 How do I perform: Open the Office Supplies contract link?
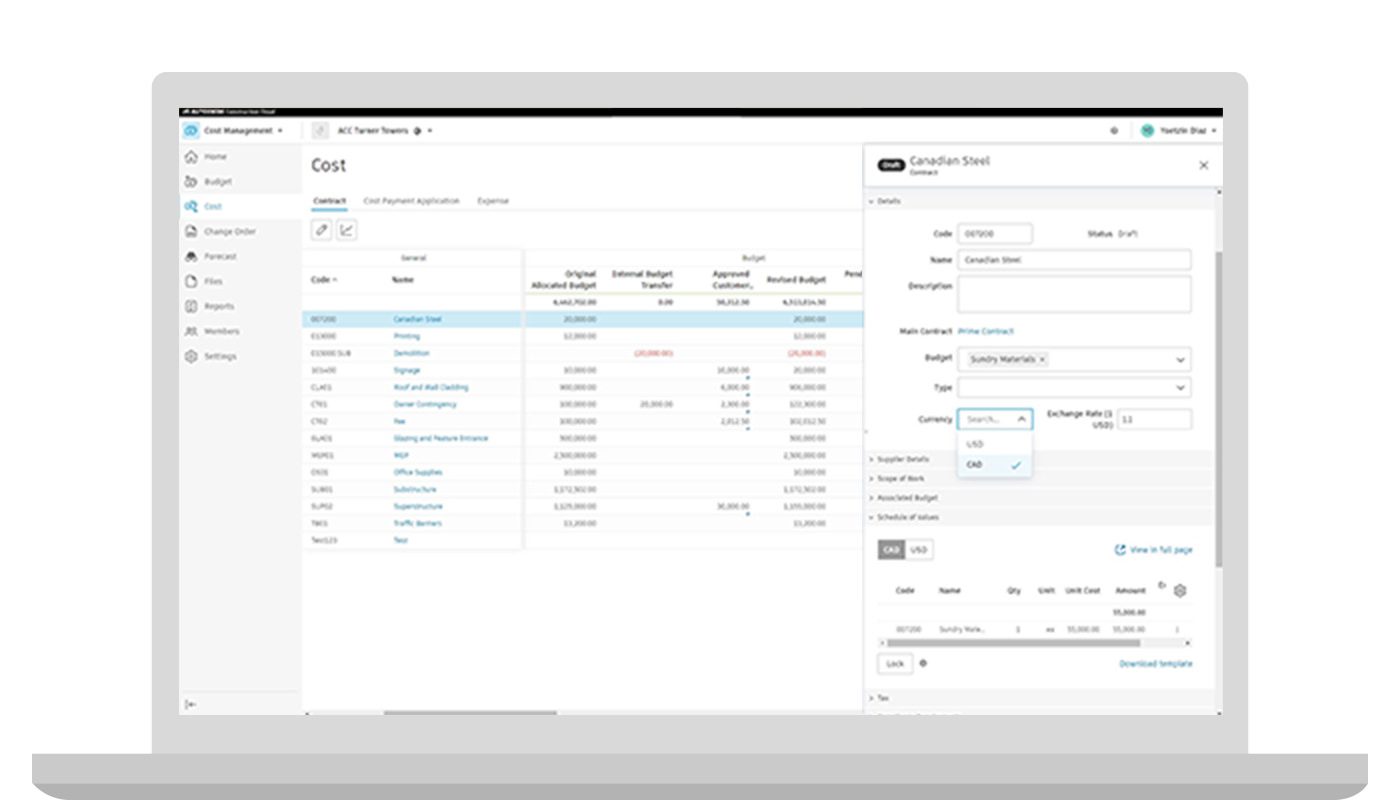418,472
